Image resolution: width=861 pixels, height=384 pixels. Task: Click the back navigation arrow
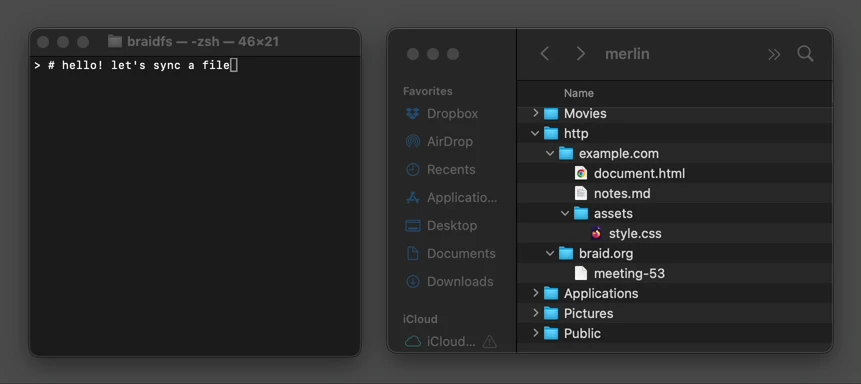pyautogui.click(x=544, y=54)
